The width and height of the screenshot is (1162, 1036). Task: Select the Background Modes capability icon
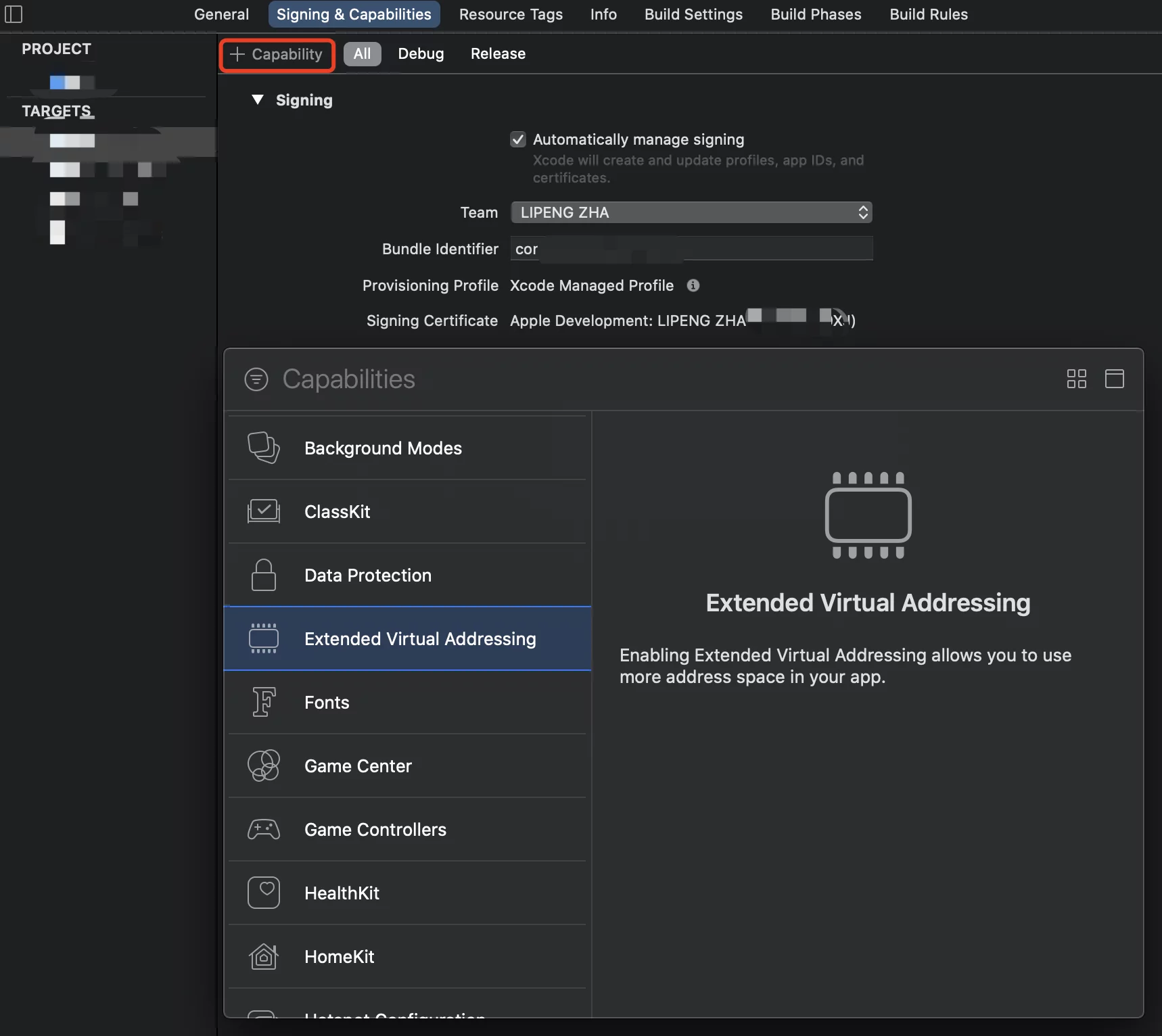264,448
